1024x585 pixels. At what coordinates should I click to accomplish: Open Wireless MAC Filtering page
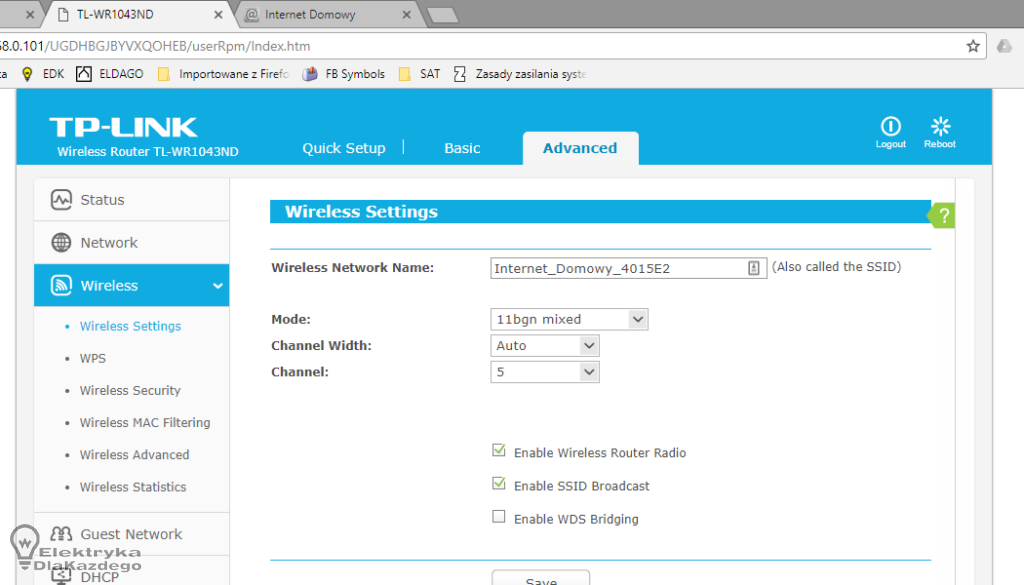click(x=145, y=423)
